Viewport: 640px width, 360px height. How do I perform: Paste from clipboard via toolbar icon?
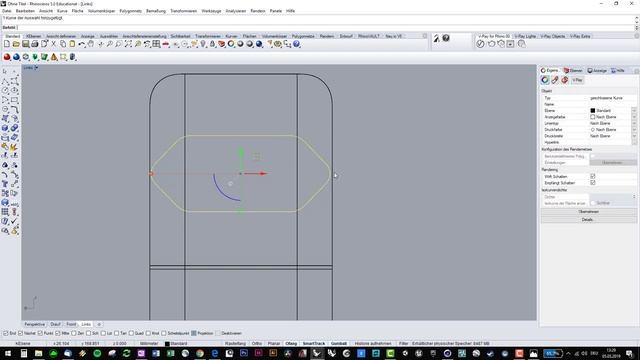pyautogui.click(x=72, y=44)
